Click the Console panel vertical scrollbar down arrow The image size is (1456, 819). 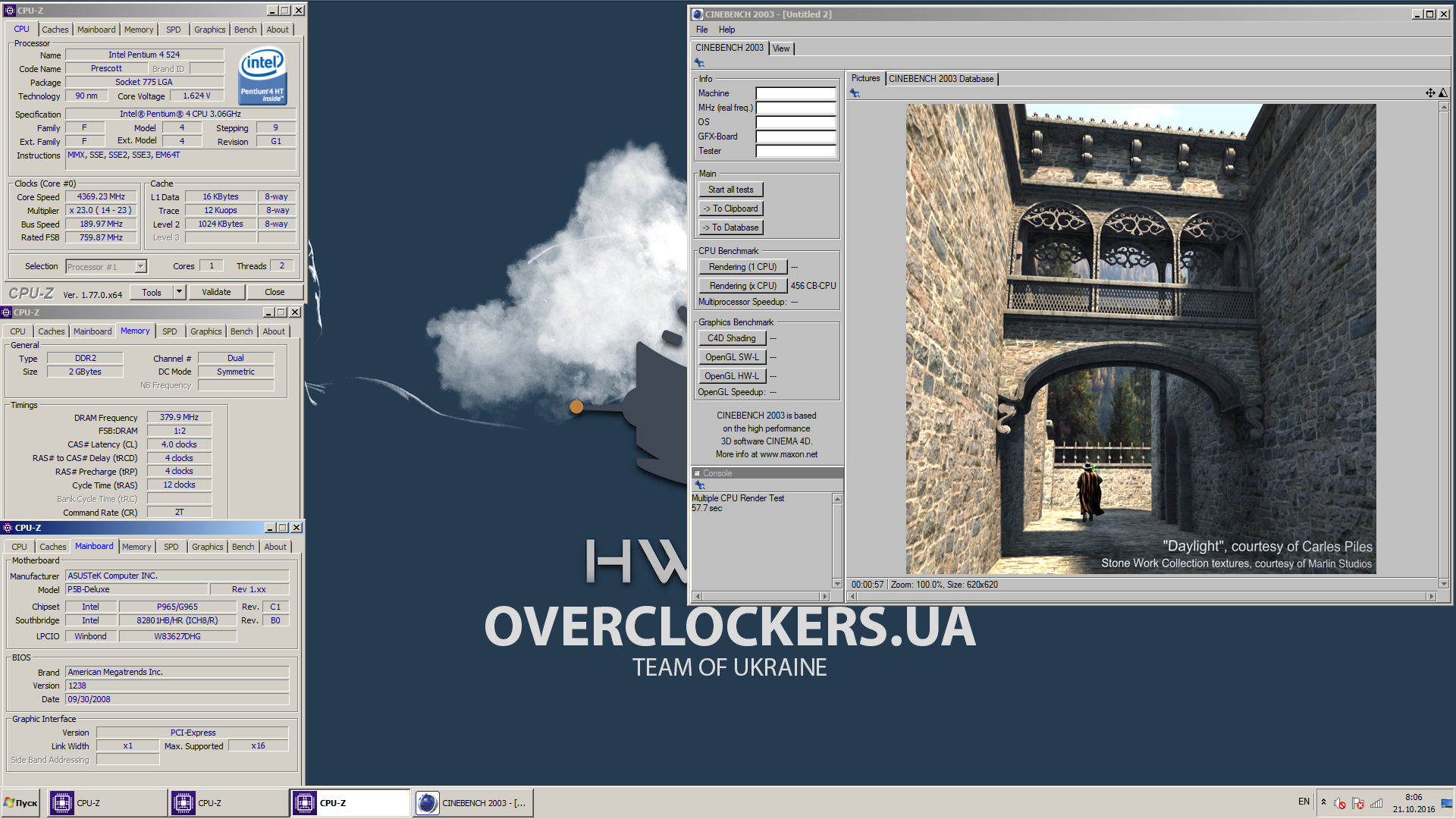[x=837, y=583]
